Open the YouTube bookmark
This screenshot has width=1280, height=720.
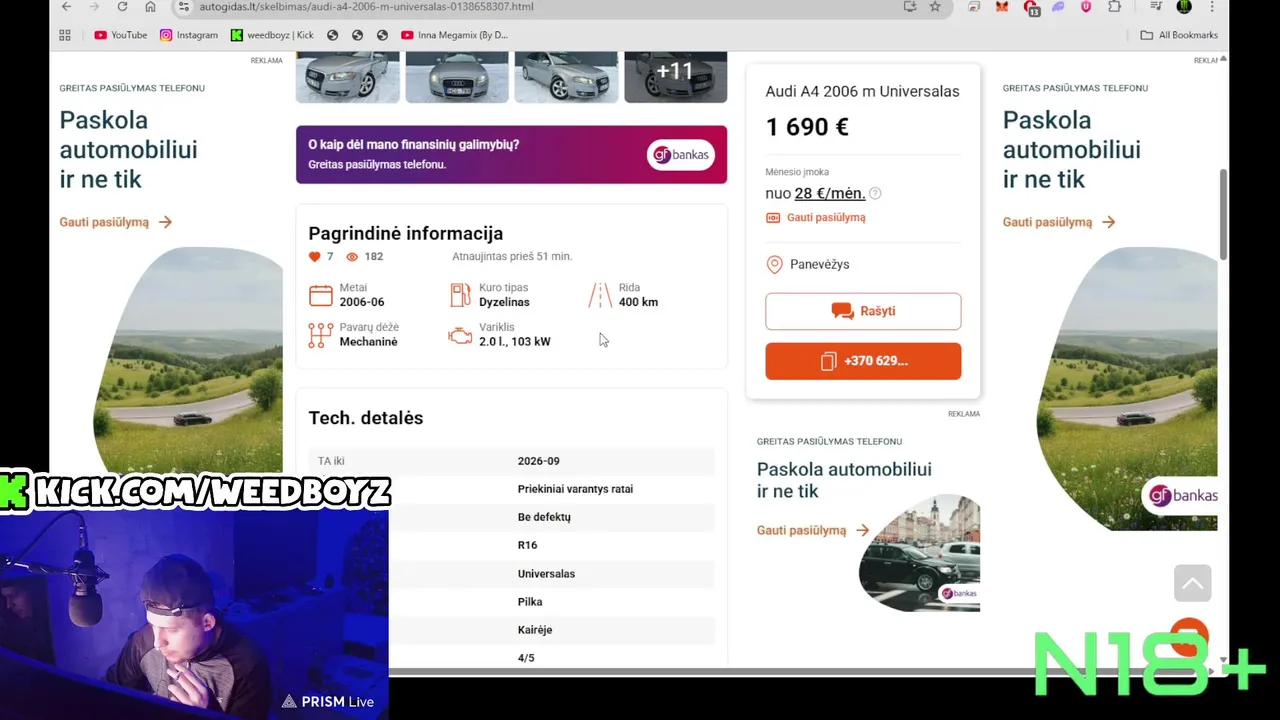[x=120, y=35]
